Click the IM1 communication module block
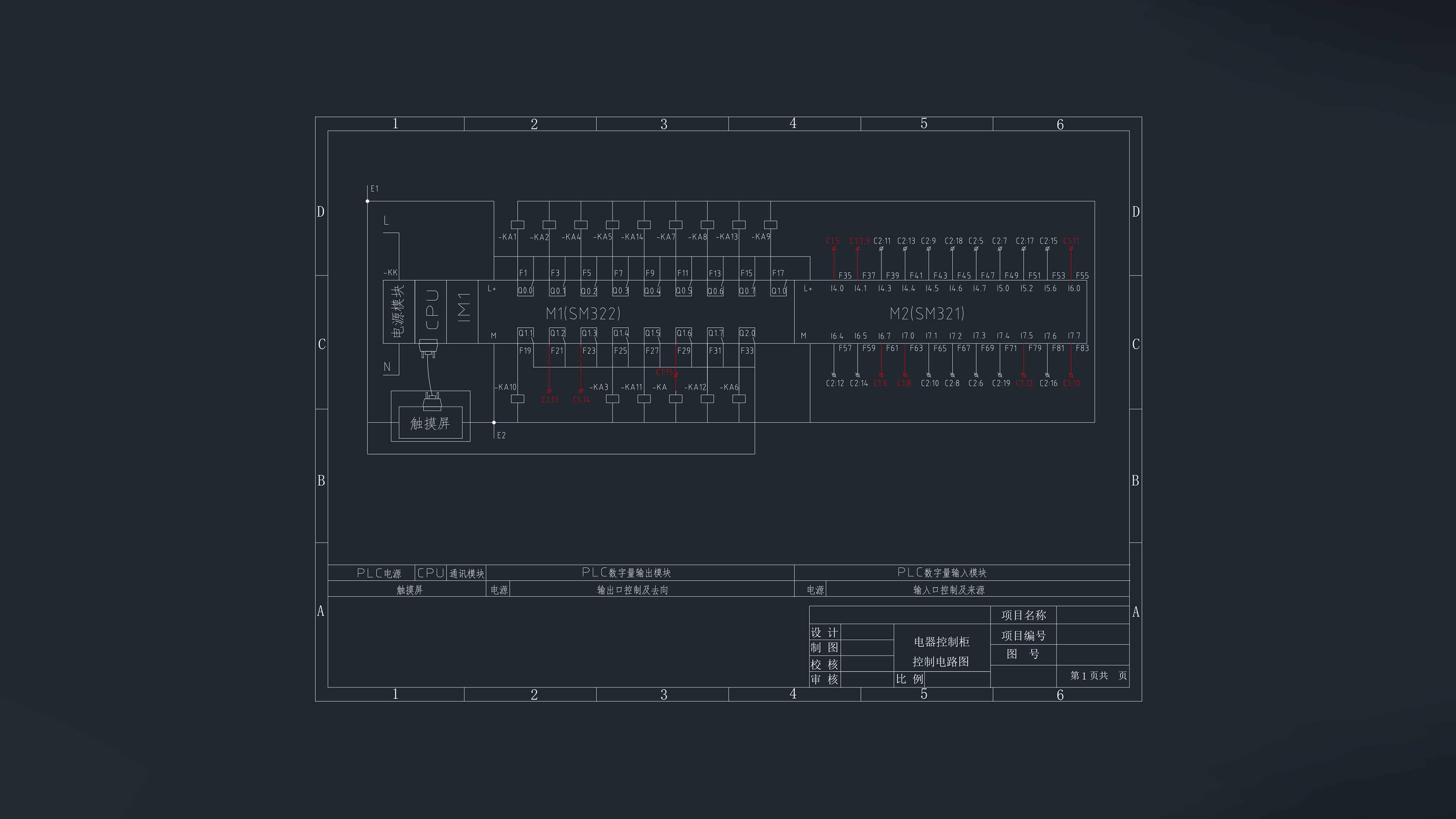 point(462,311)
